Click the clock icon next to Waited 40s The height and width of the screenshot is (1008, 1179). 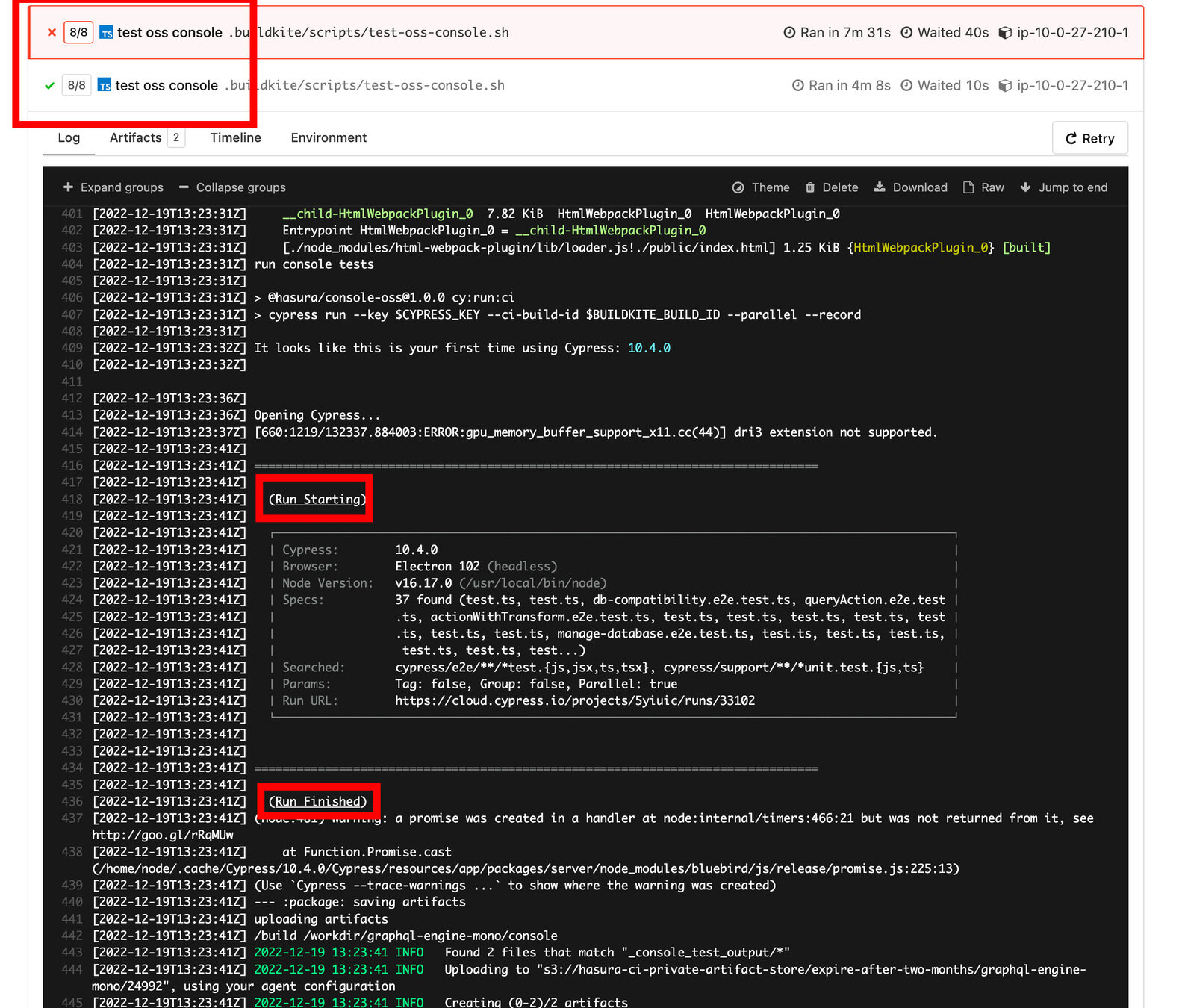pyautogui.click(x=906, y=32)
